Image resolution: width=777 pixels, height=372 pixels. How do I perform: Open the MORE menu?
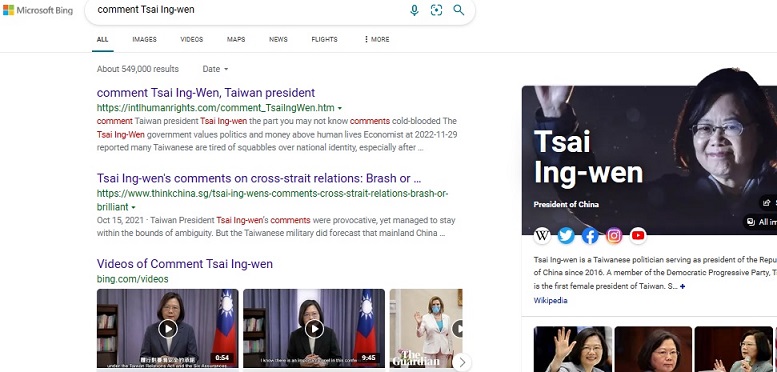click(x=377, y=40)
